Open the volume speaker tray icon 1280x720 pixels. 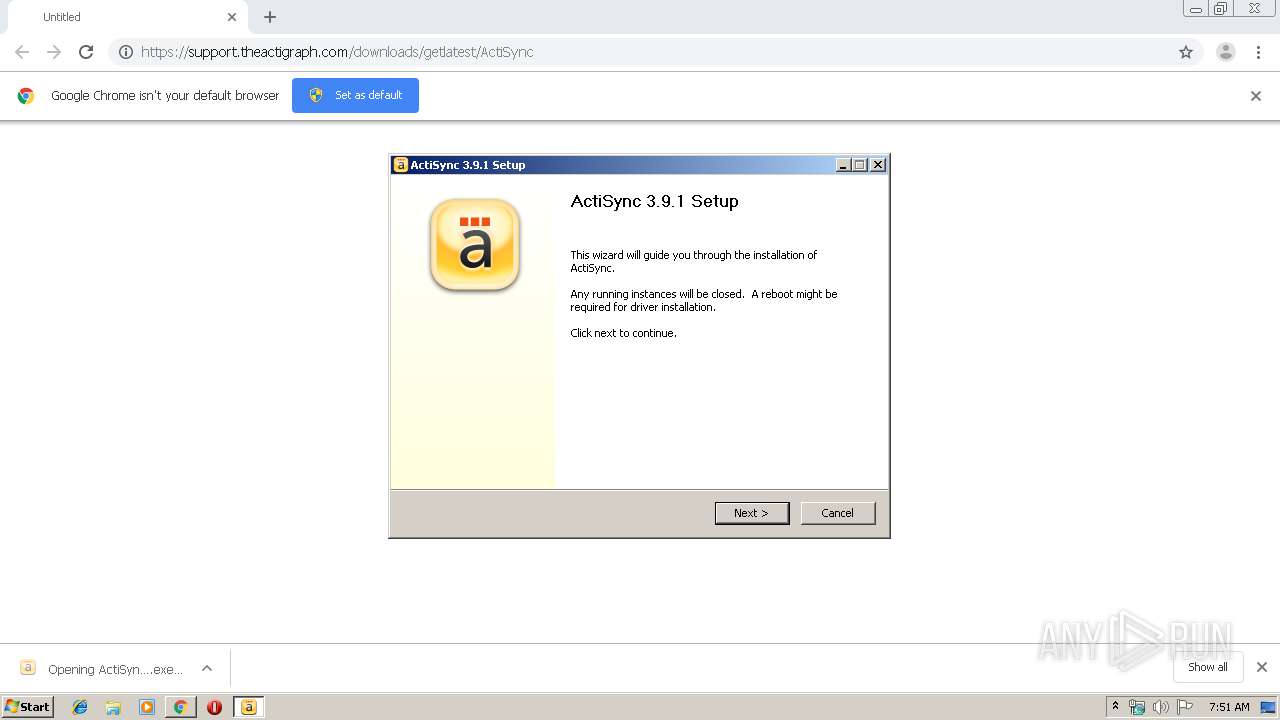coord(1160,707)
